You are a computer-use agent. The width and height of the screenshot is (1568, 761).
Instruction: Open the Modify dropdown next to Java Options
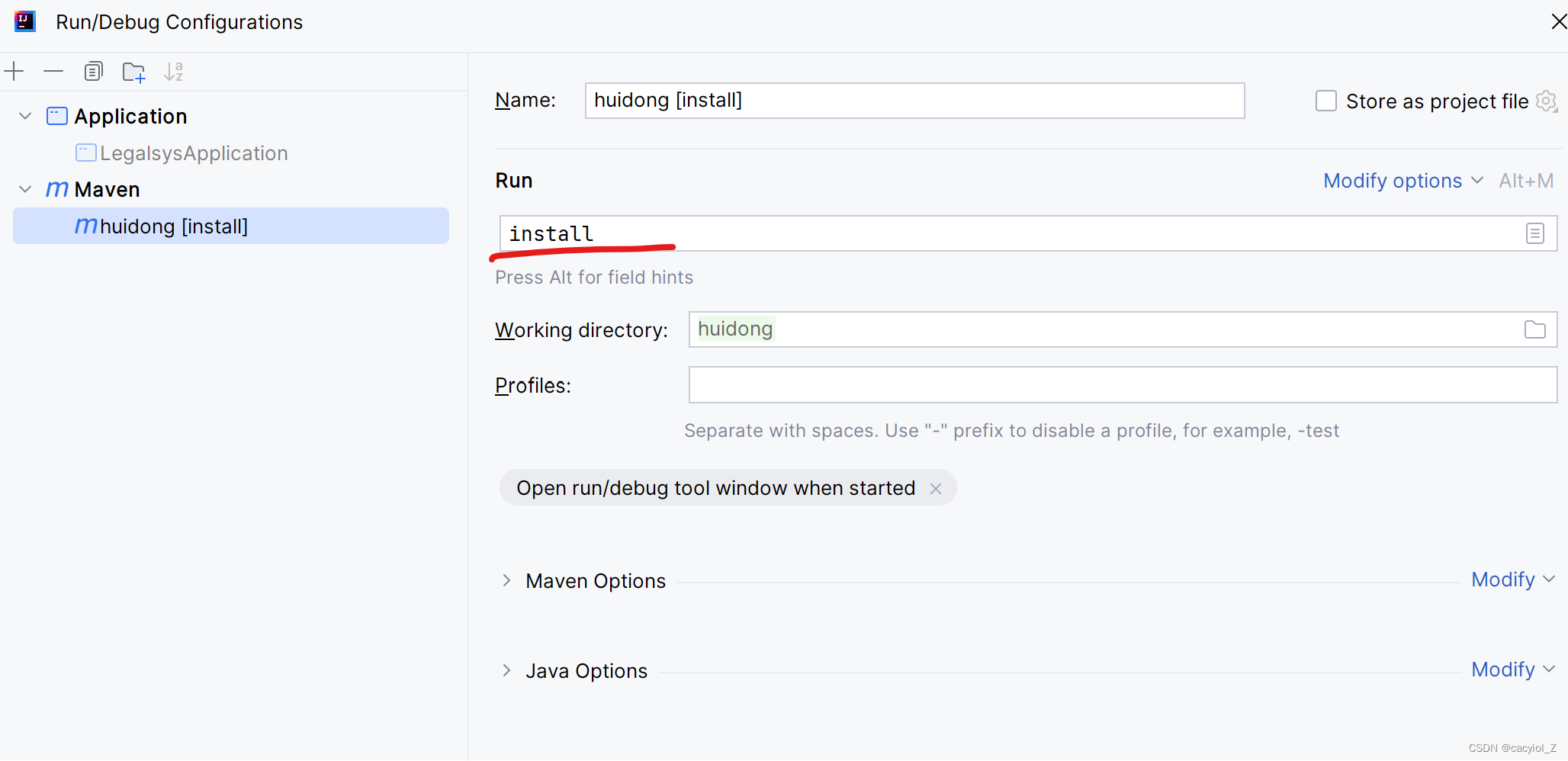click(x=1512, y=669)
